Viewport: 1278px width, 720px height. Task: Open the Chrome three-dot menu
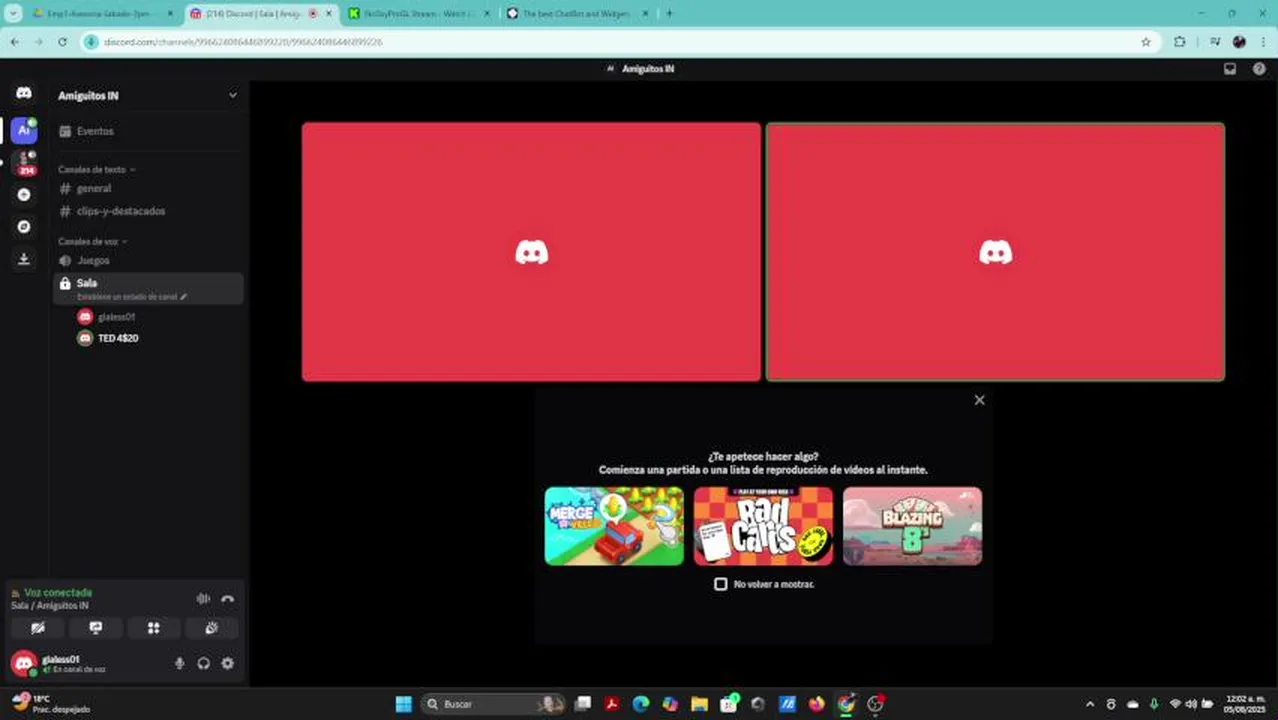[x=1265, y=42]
